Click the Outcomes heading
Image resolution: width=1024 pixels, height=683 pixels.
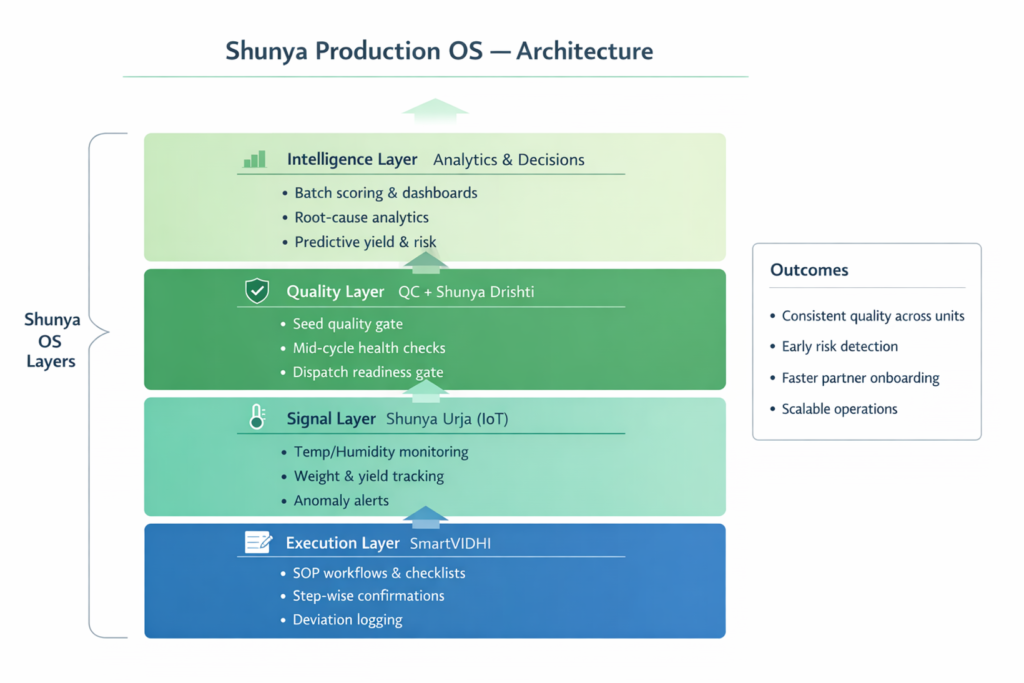coord(809,270)
